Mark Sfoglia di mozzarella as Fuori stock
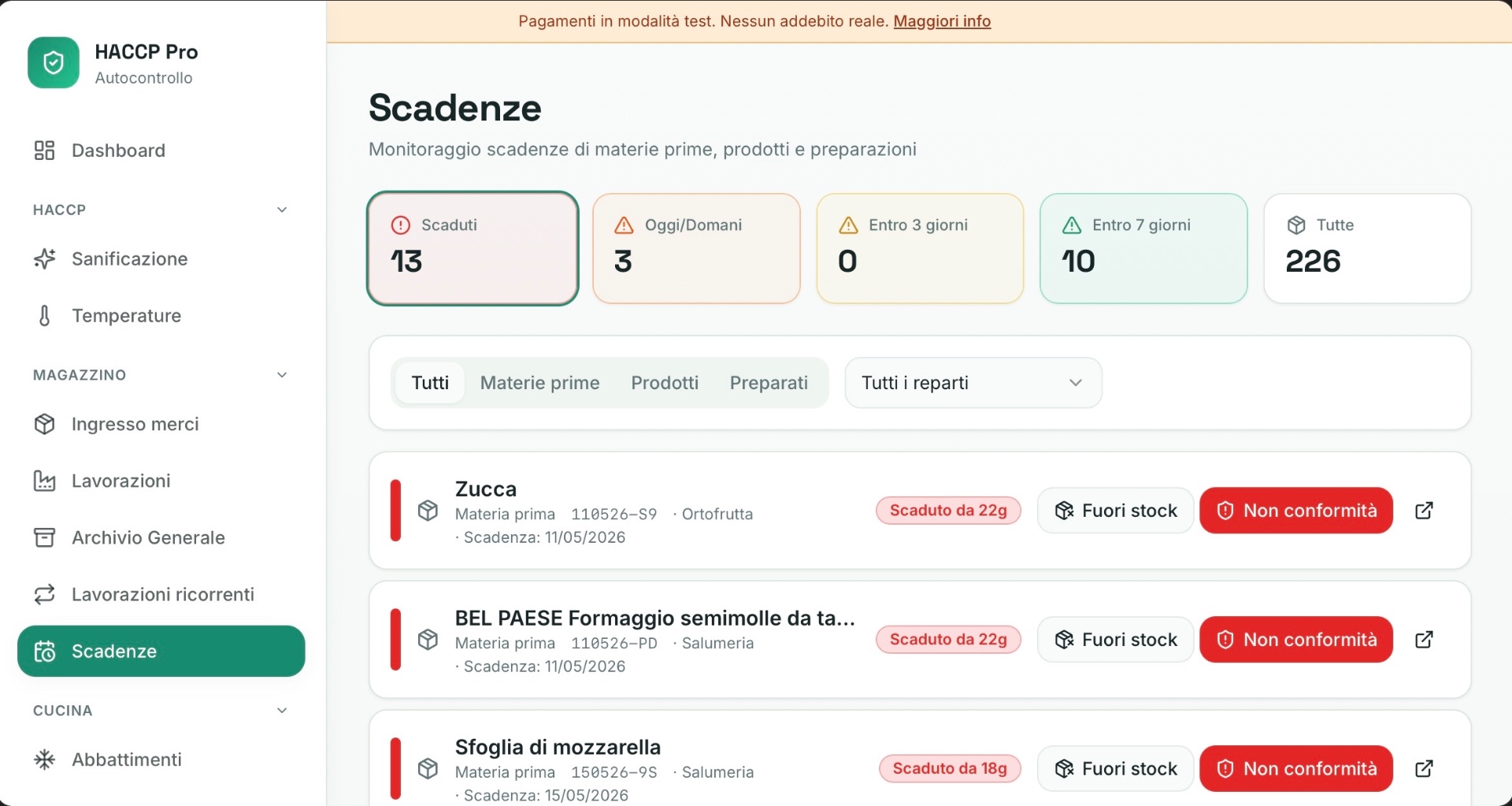 click(1115, 769)
